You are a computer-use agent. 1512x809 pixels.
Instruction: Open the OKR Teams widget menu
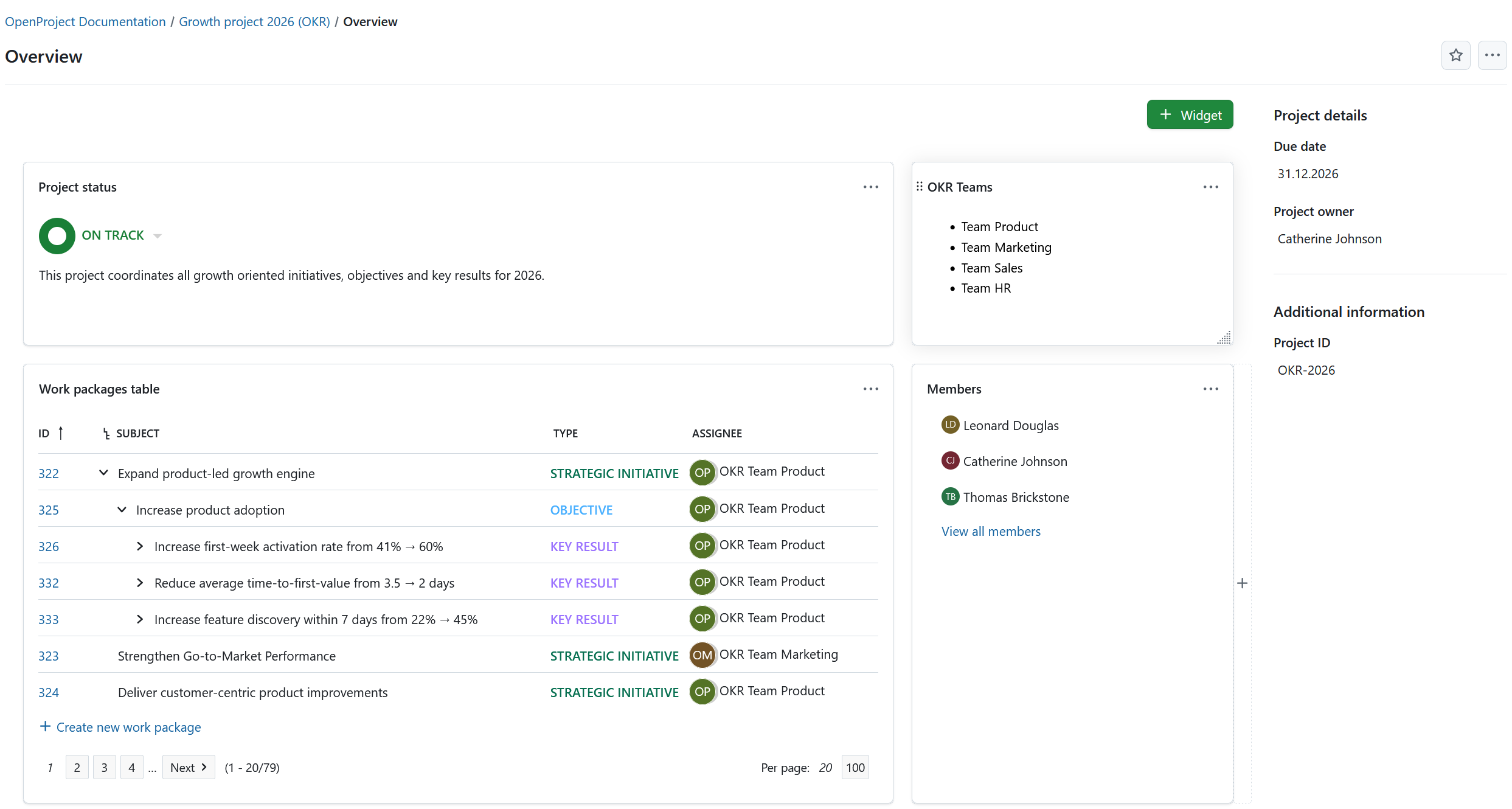tap(1210, 187)
